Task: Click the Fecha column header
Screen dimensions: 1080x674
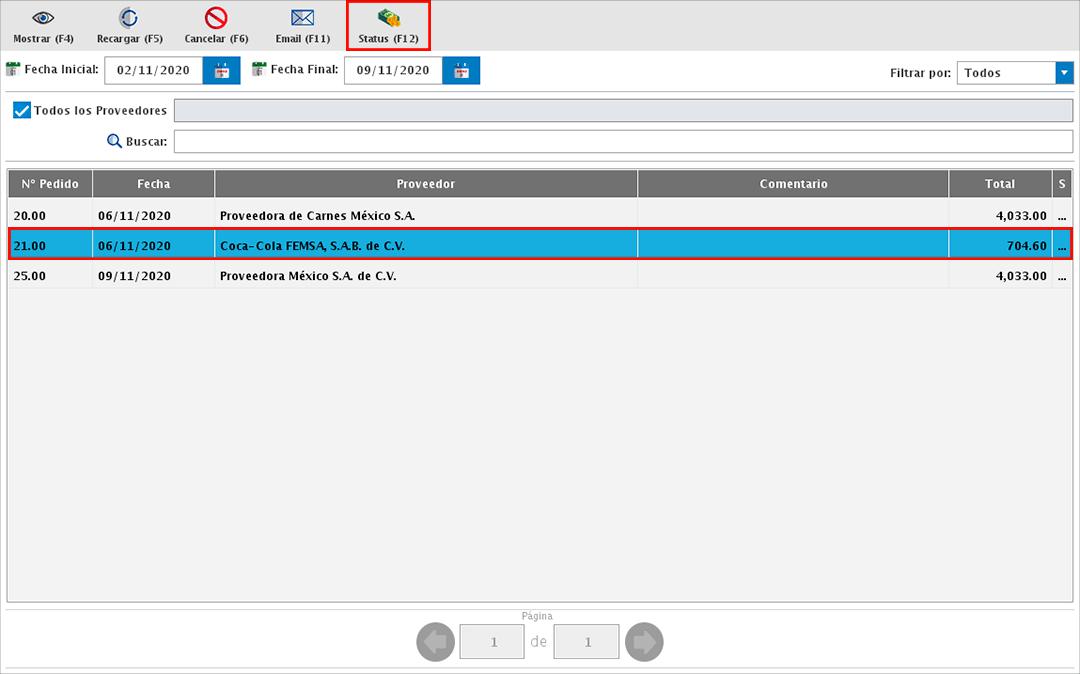Action: pos(153,184)
